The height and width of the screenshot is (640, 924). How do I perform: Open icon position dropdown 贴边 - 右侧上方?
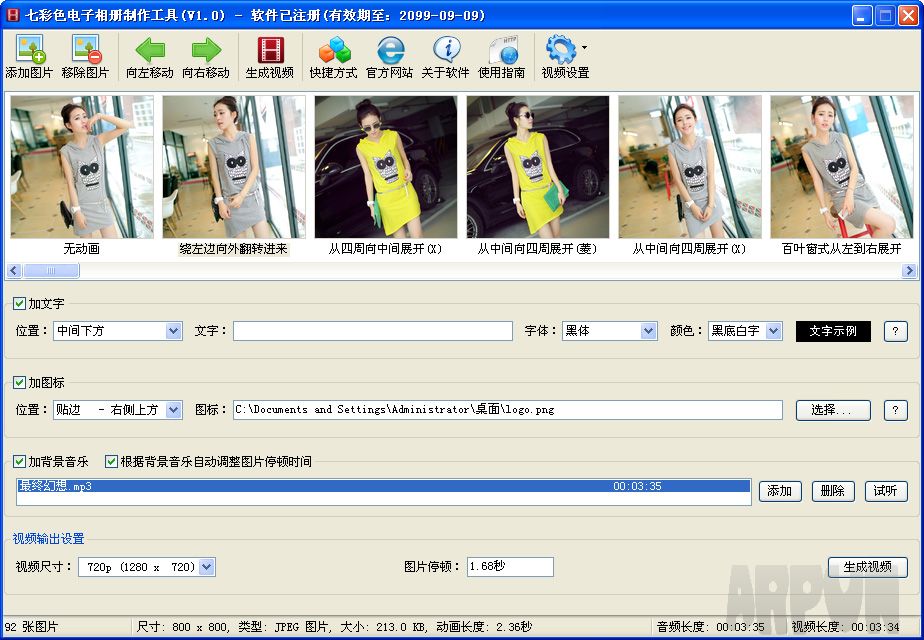tap(118, 410)
